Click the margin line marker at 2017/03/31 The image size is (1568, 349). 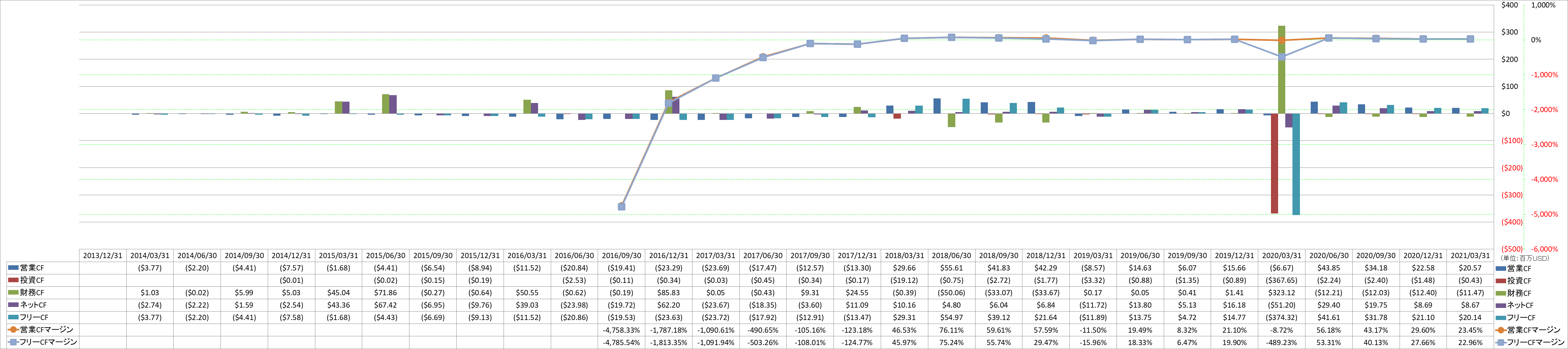click(716, 78)
